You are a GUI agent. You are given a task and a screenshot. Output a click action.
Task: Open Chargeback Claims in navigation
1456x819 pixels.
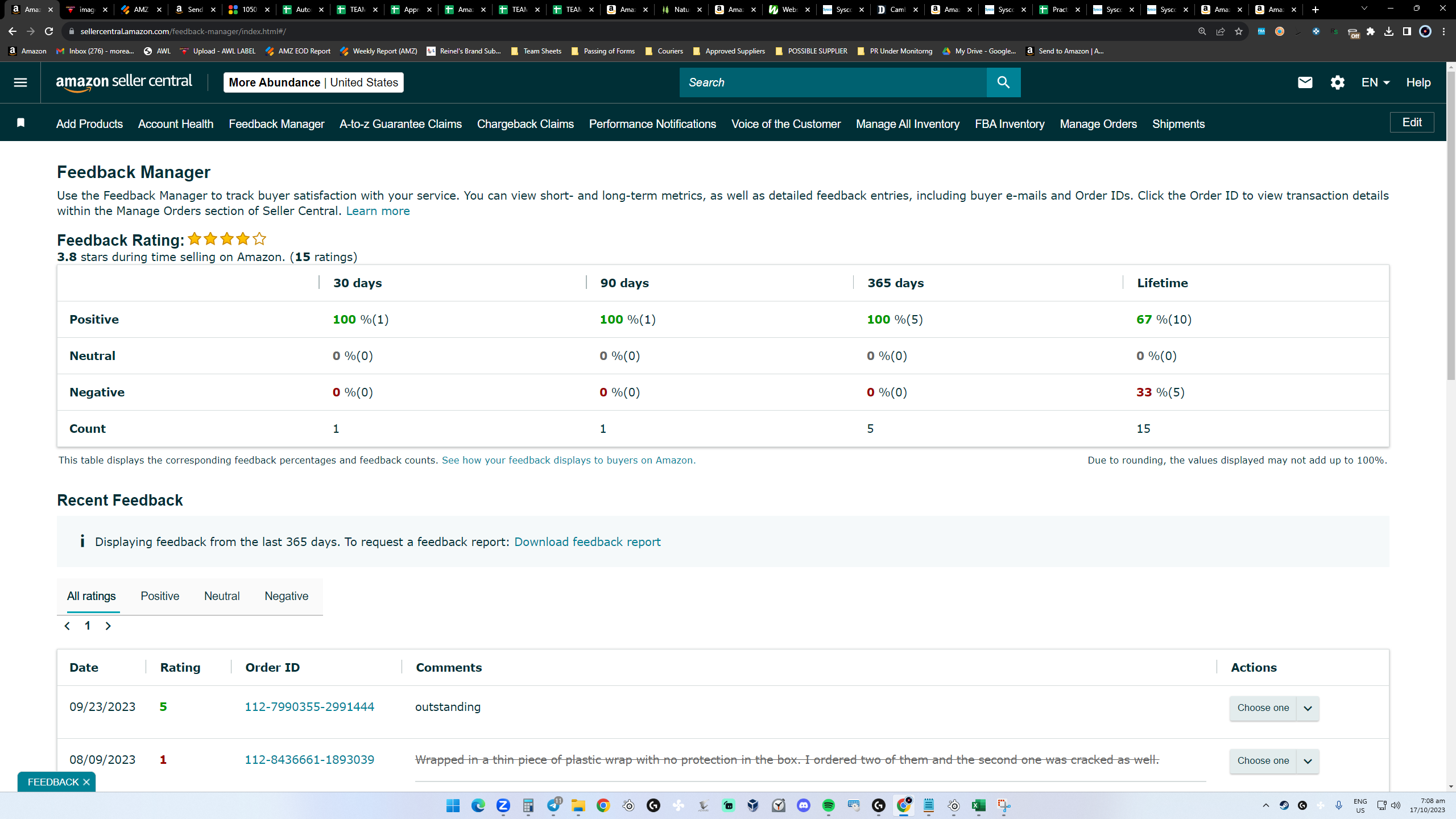(x=526, y=124)
